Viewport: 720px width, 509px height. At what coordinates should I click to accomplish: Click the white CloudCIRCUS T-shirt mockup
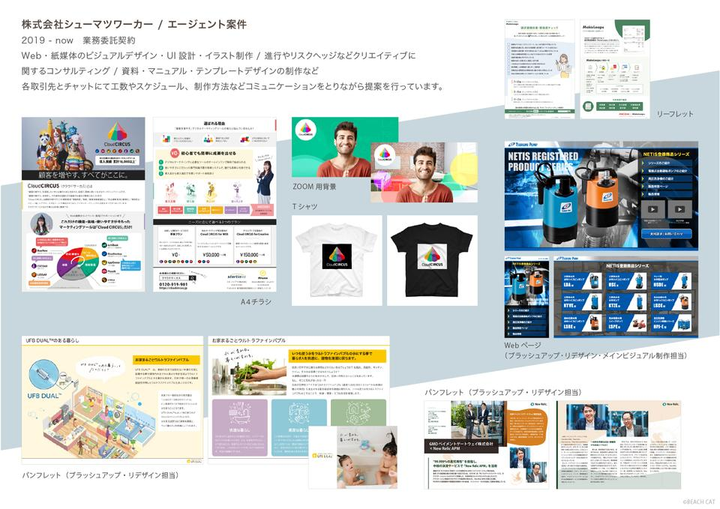point(337,260)
